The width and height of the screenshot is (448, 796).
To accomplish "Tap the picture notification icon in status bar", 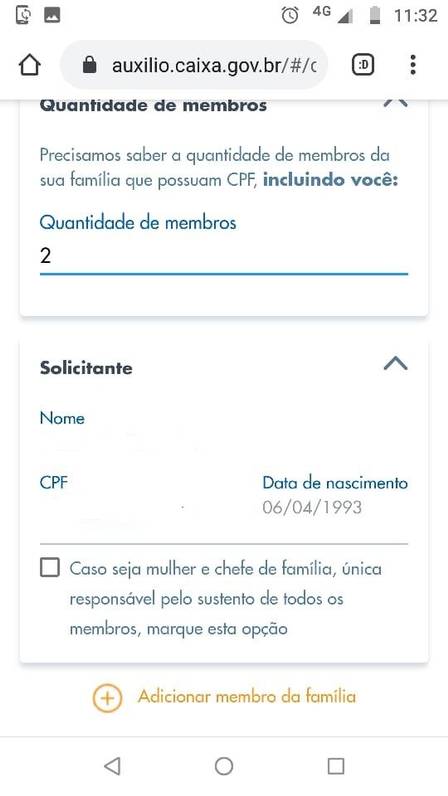I will (x=52, y=15).
